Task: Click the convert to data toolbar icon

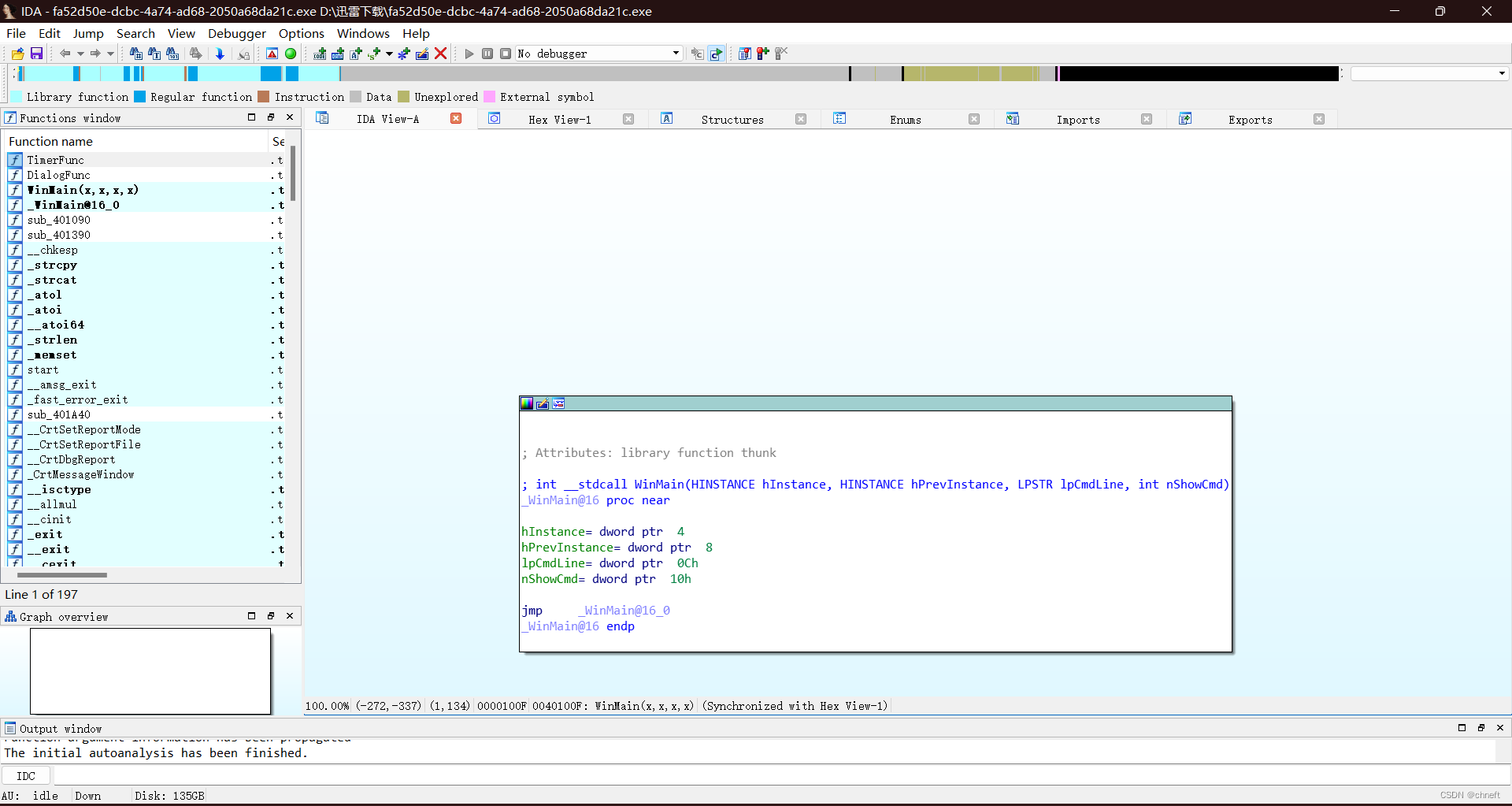Action: [338, 54]
